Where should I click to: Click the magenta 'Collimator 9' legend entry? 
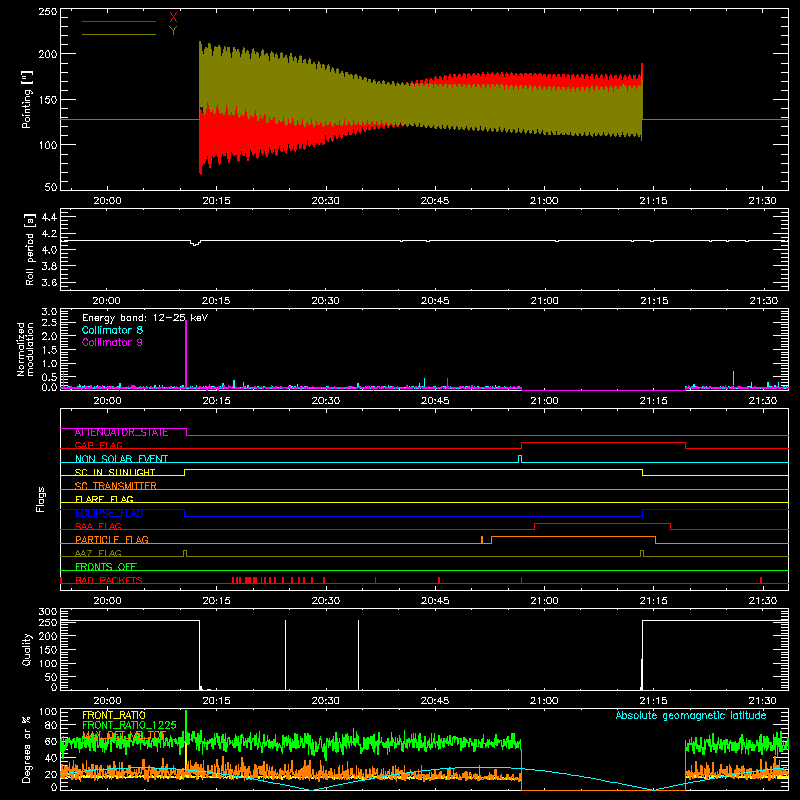pyautogui.click(x=112, y=342)
